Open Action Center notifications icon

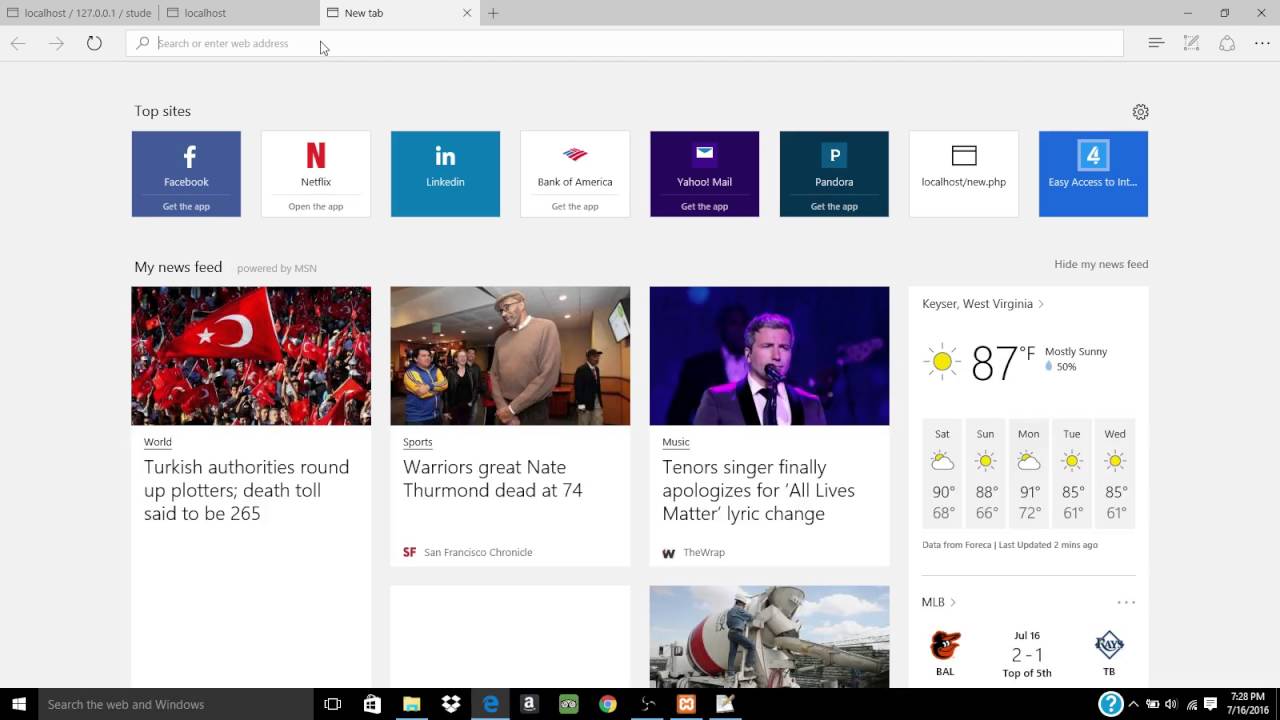coord(1210,704)
